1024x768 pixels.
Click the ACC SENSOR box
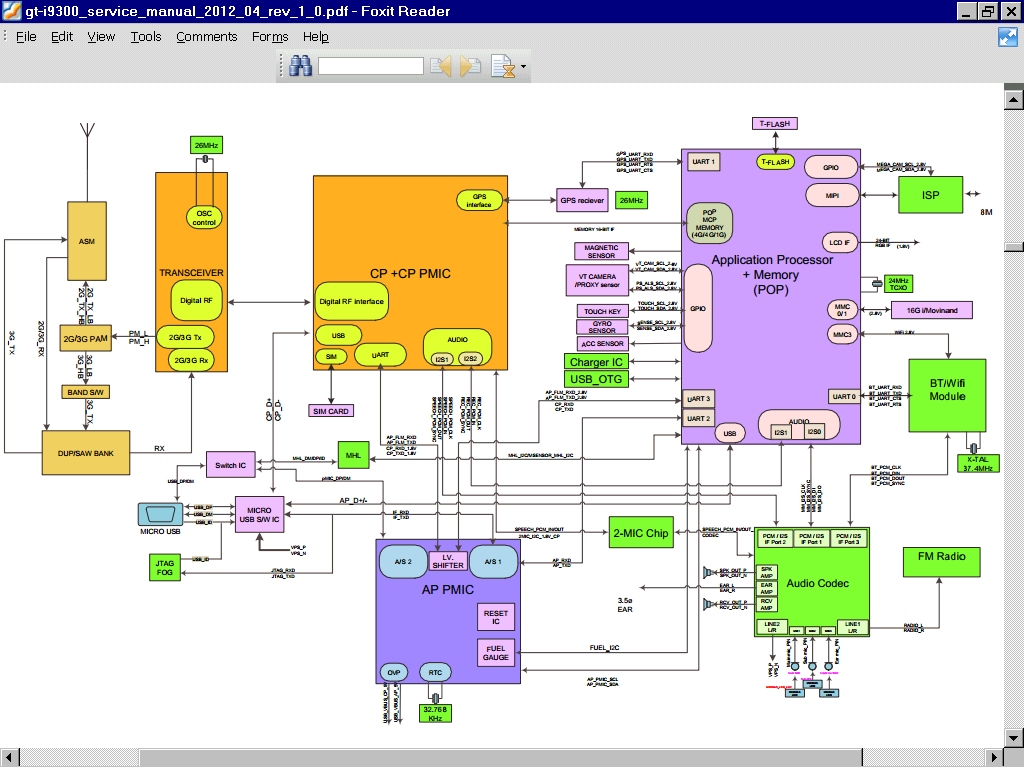(602, 343)
